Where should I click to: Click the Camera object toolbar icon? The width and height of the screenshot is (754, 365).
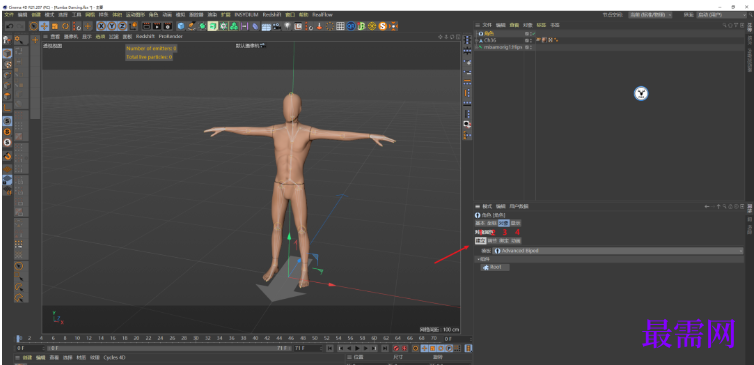click(277, 26)
